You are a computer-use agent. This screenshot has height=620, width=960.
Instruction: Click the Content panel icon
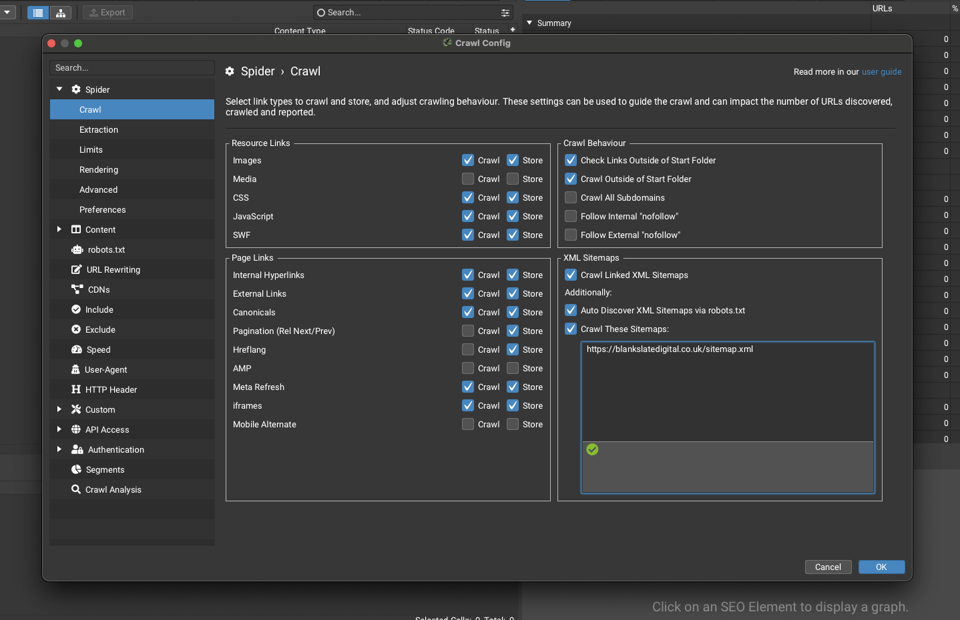coord(76,230)
